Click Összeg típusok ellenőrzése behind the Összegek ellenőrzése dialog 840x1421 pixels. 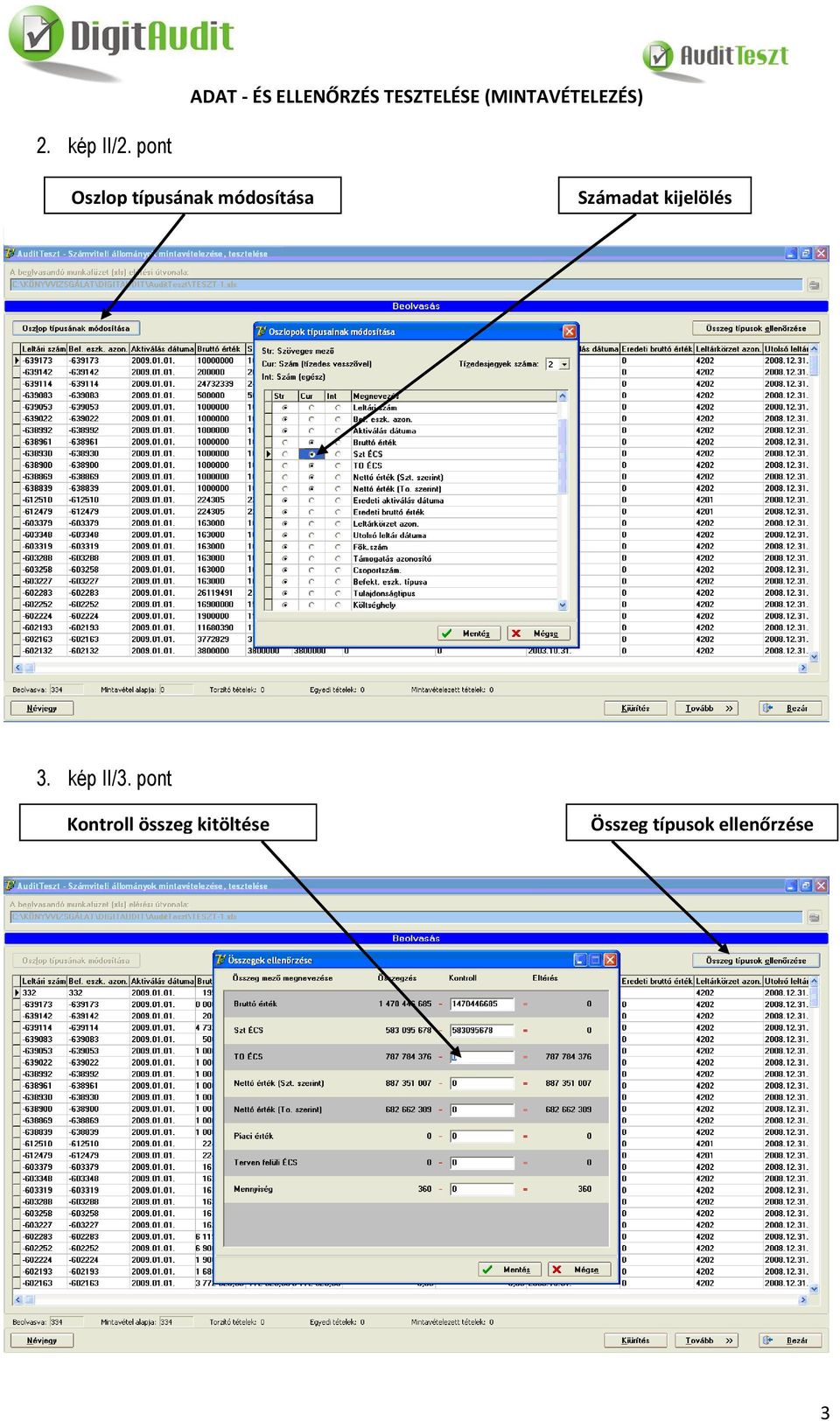tap(756, 961)
